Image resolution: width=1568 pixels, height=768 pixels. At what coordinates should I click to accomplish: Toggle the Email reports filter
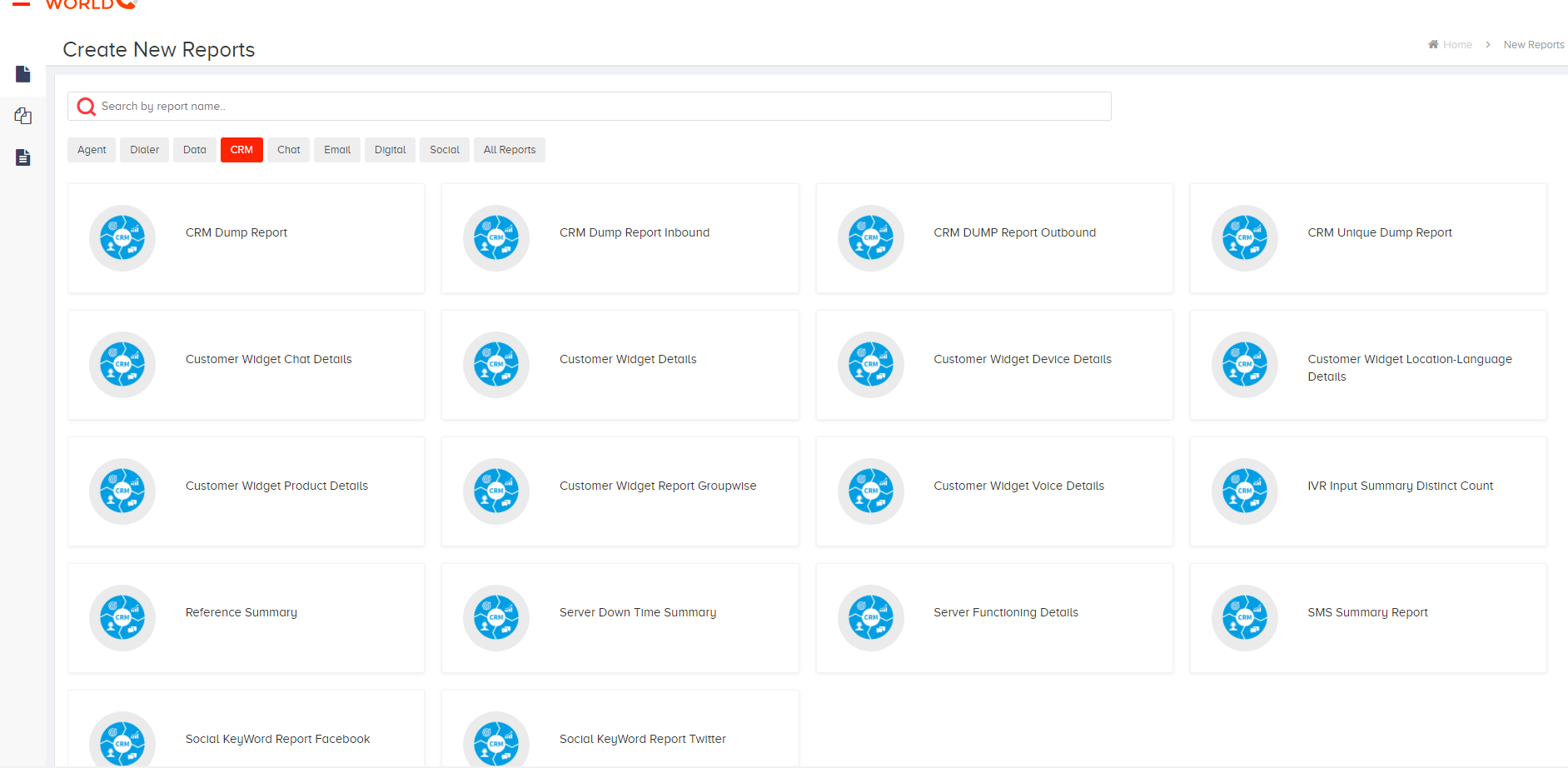[336, 150]
